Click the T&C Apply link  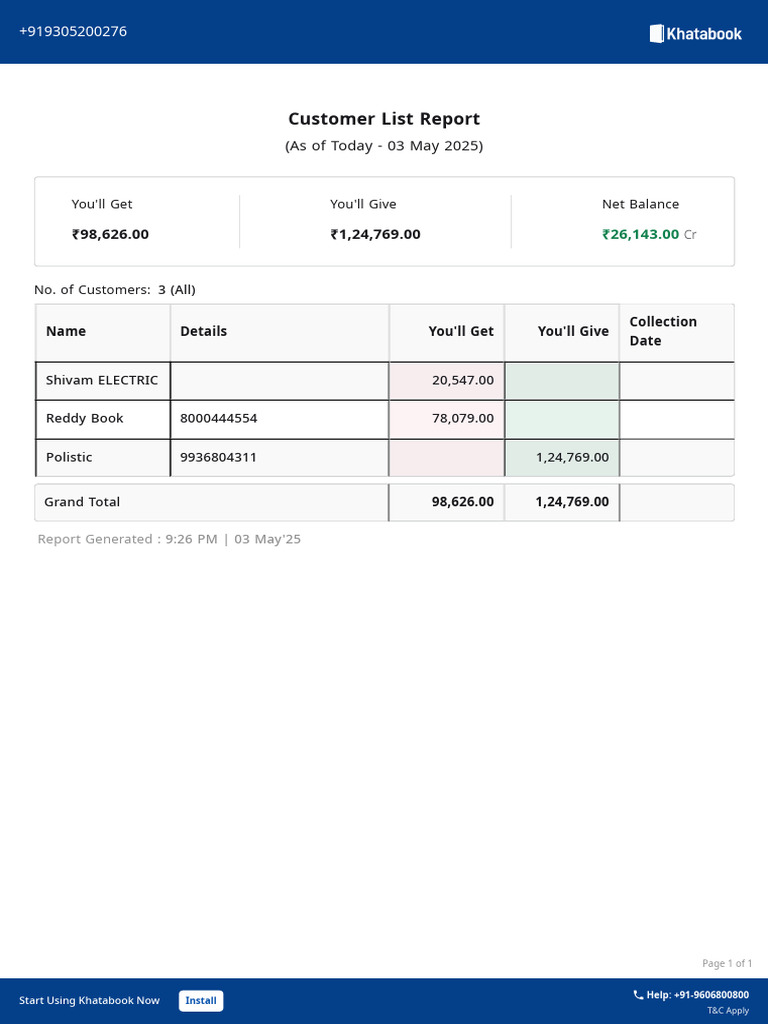click(728, 1010)
